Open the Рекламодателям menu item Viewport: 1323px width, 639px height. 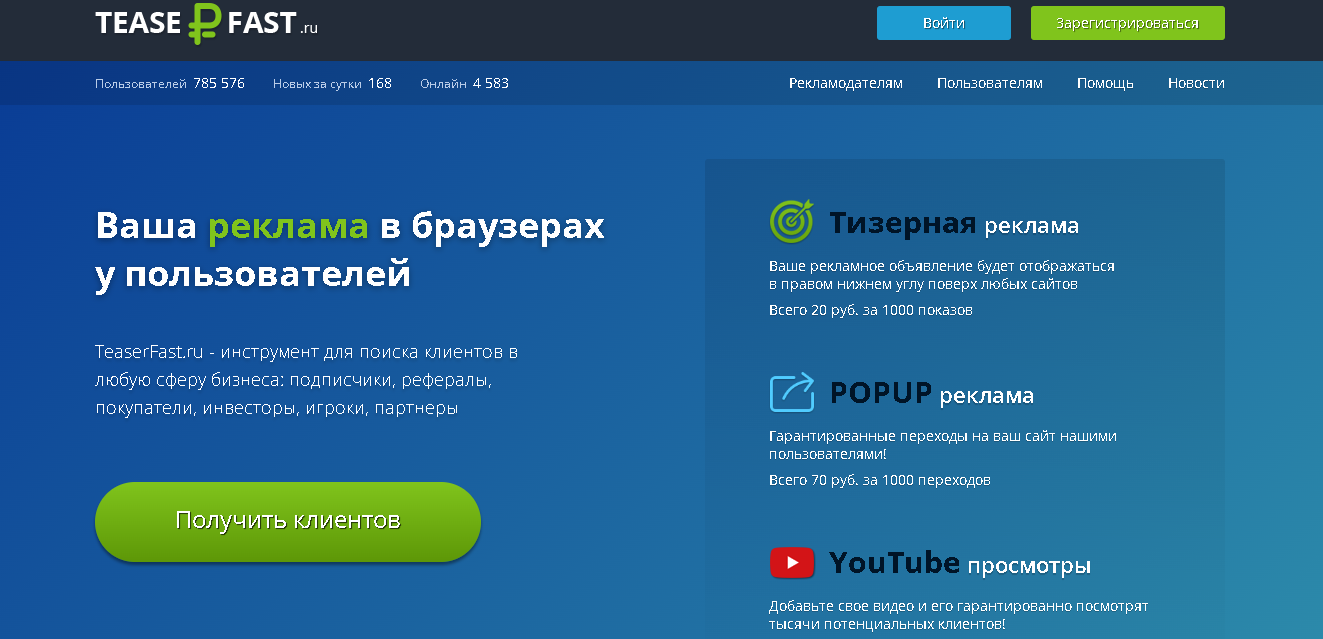(846, 83)
